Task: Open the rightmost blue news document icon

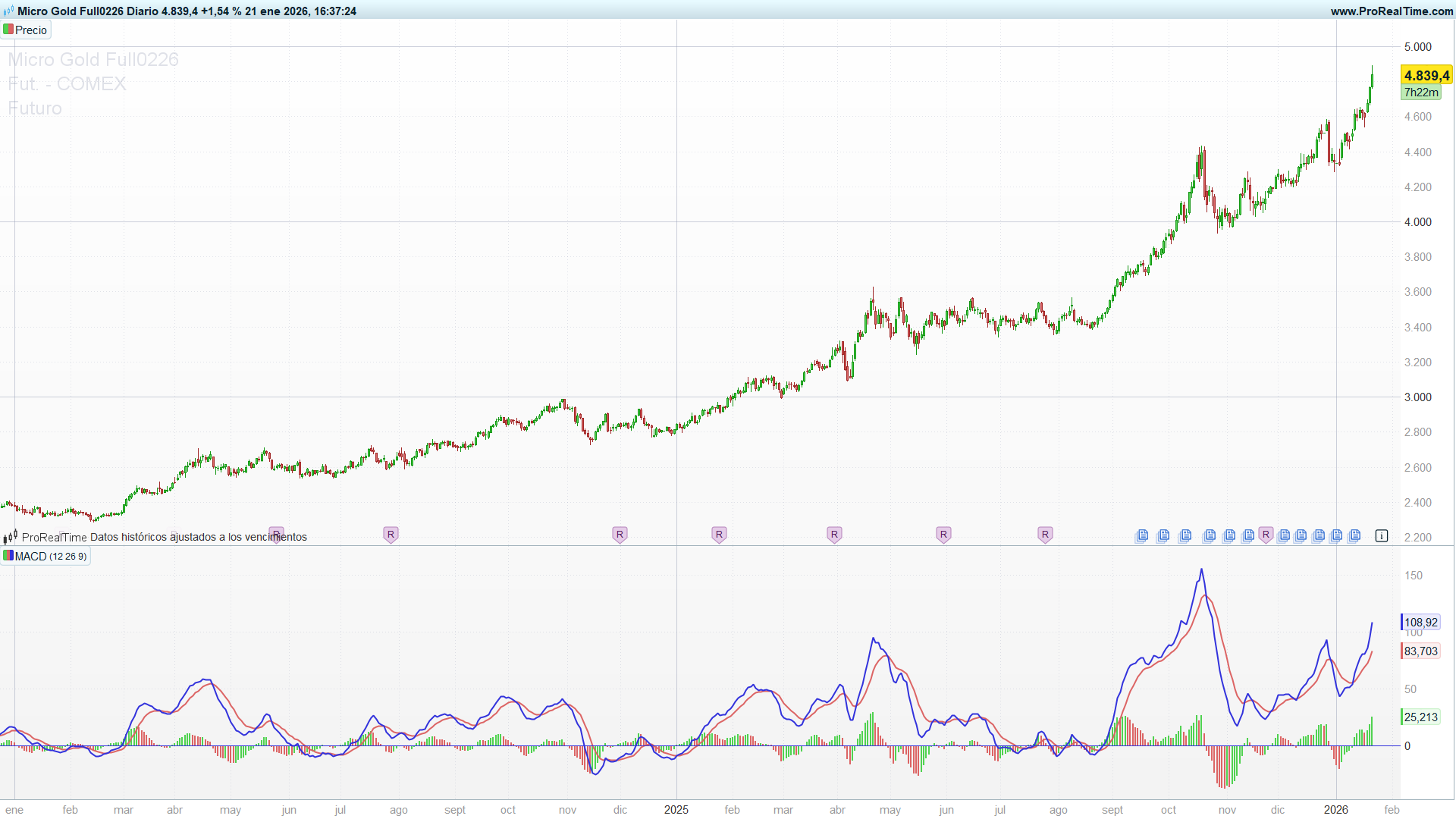Action: (1354, 536)
